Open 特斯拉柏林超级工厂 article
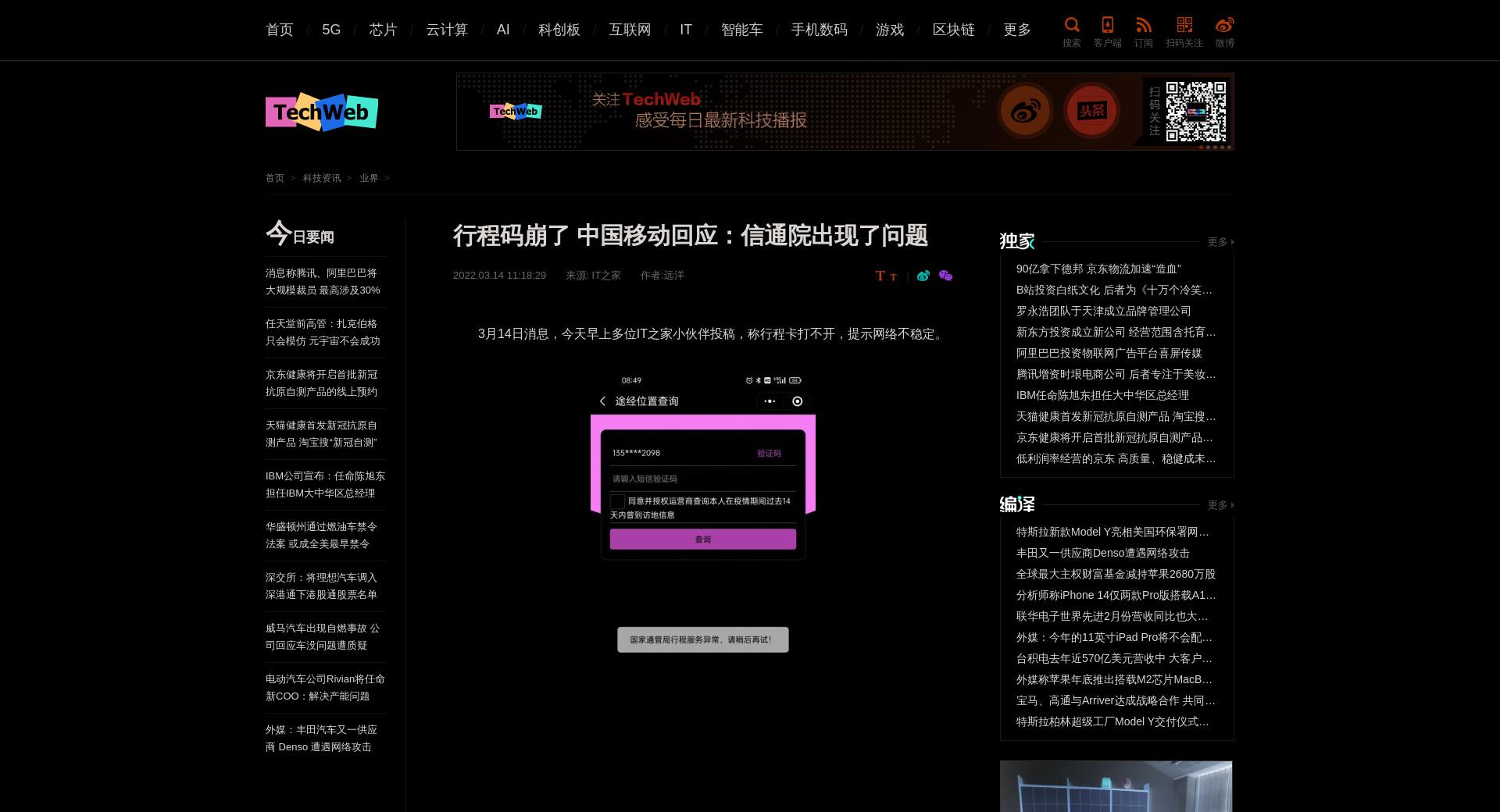1500x812 pixels. pyautogui.click(x=1113, y=721)
